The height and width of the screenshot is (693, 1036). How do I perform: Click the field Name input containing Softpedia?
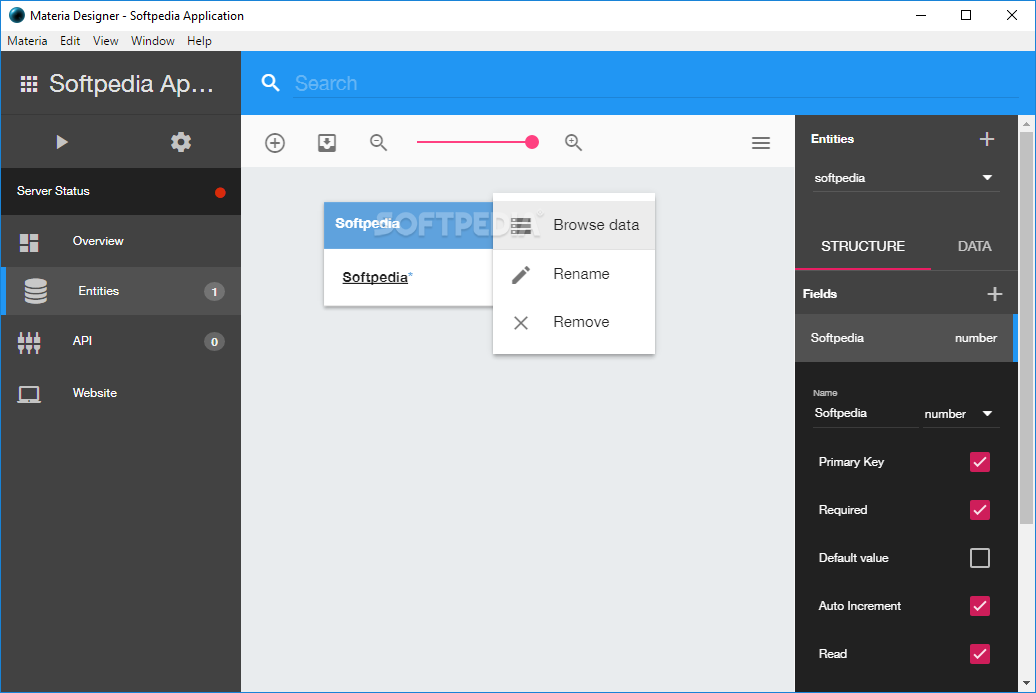point(866,414)
